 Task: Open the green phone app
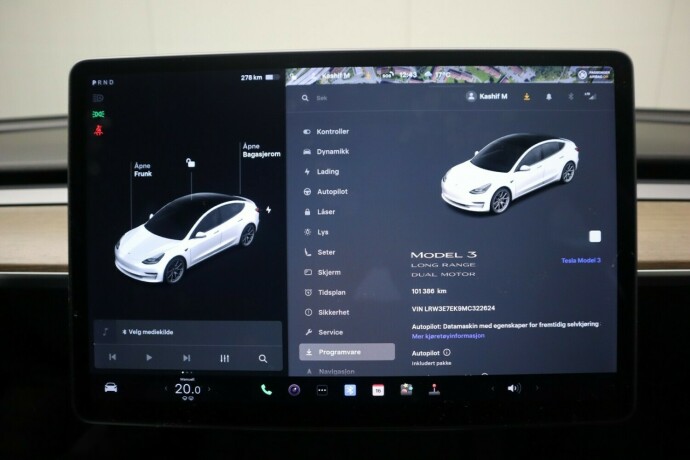[266, 390]
